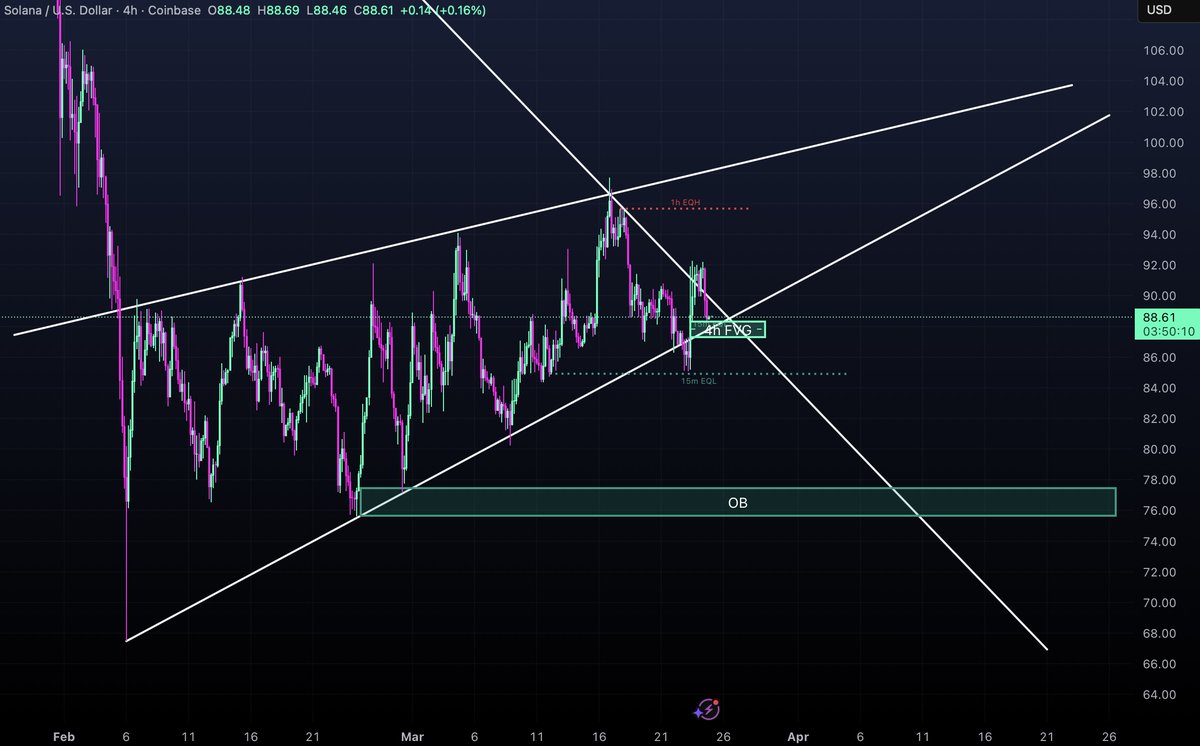This screenshot has width=1200, height=746.
Task: Click the current price tag 88.61
Action: click(x=1159, y=317)
